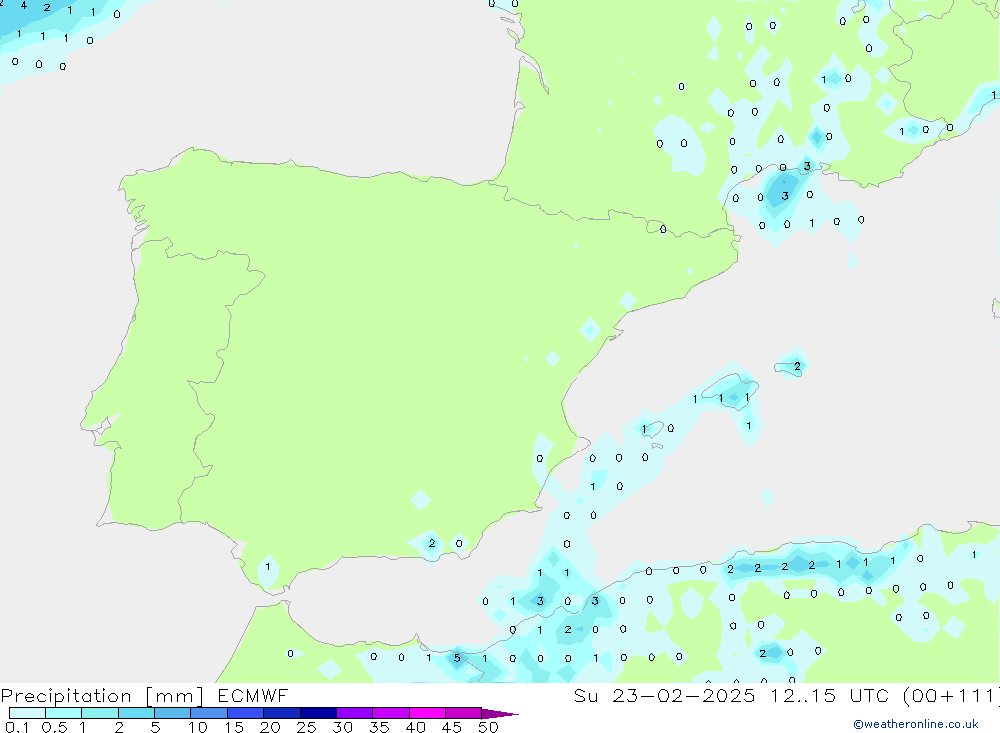
Task: Click the 10 legend label
Action: coord(198,727)
